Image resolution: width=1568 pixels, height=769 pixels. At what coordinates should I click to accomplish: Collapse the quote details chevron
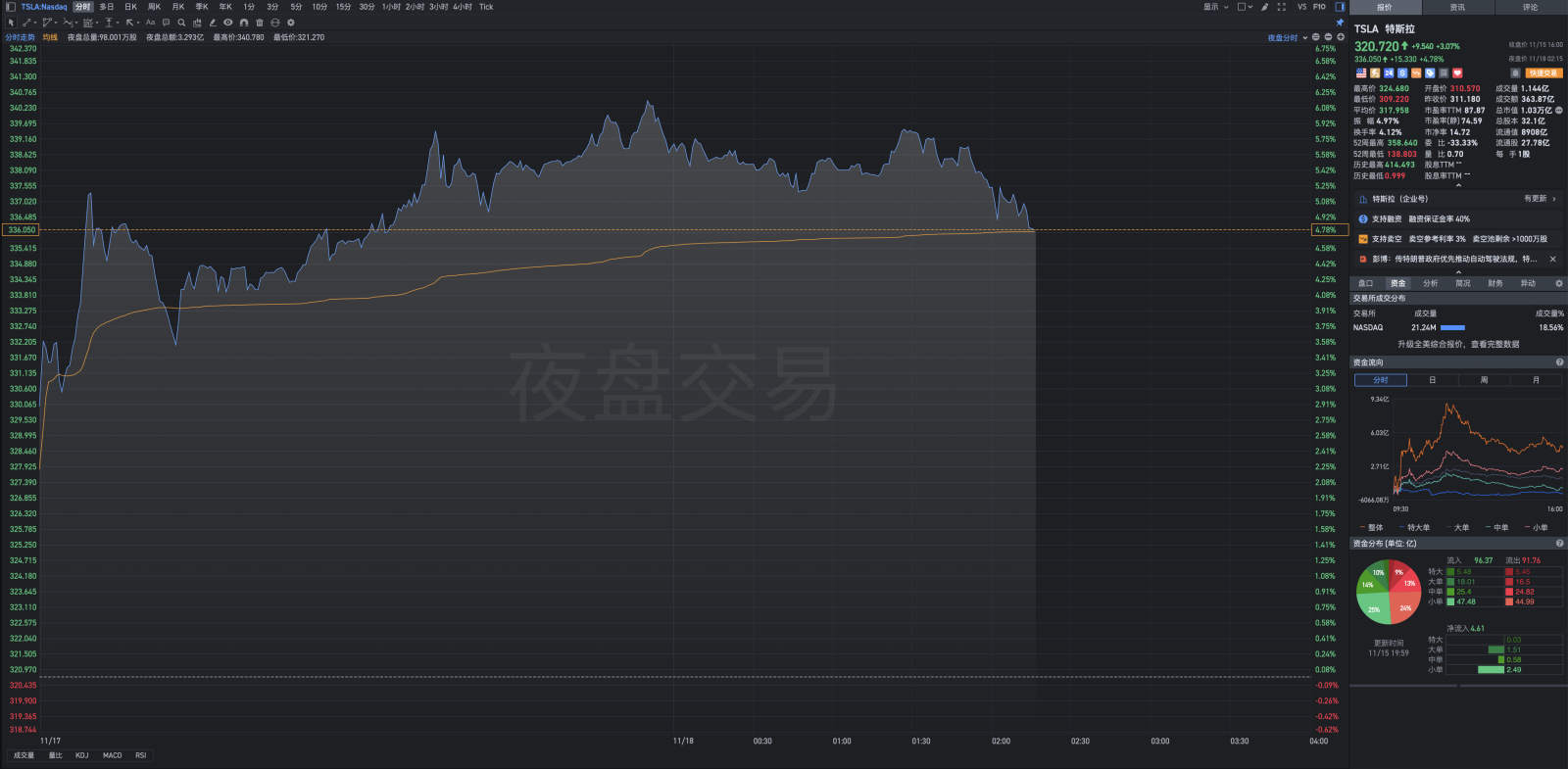coord(1458,185)
